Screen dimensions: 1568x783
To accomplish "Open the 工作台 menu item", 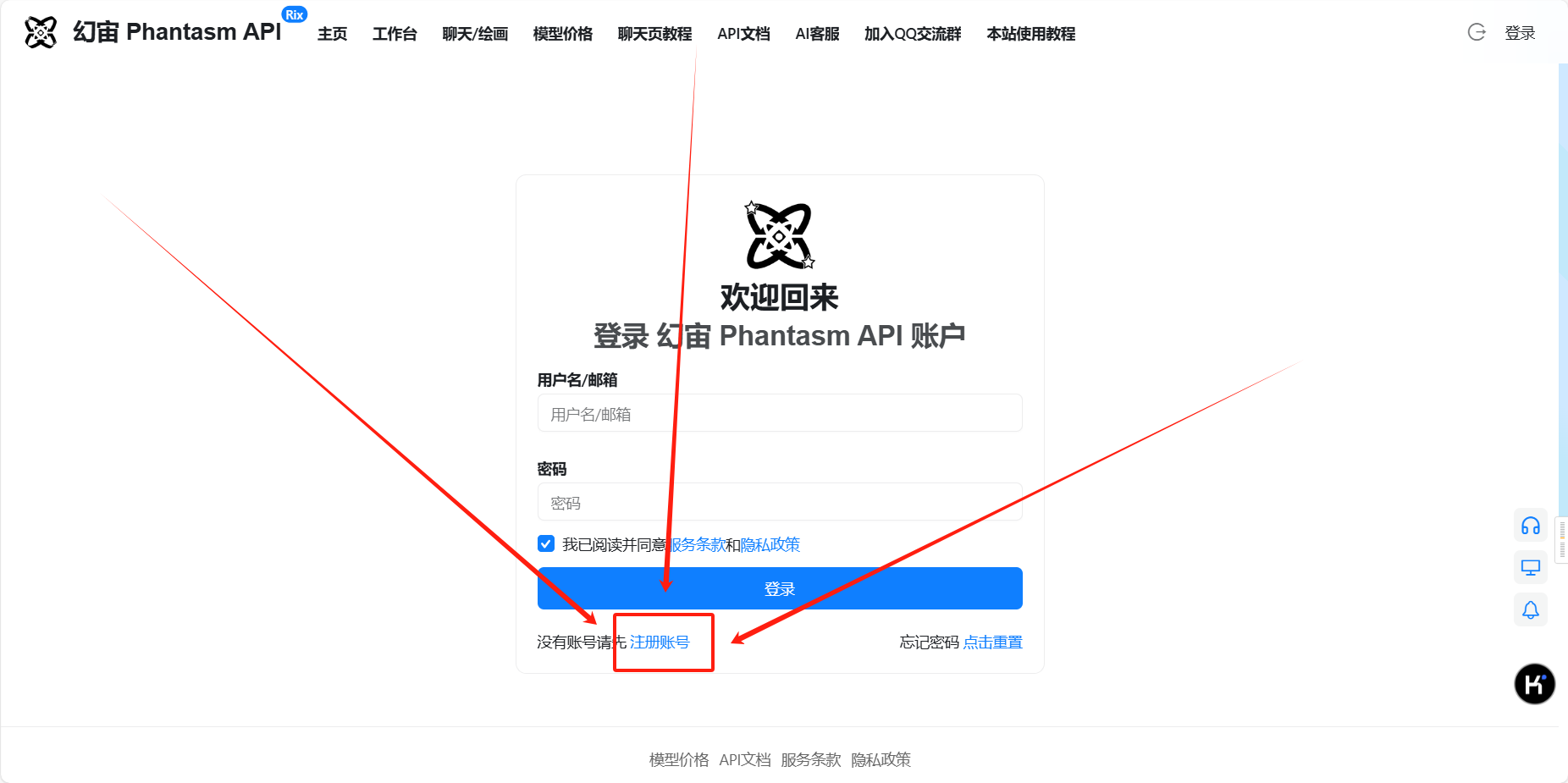I will coord(395,34).
